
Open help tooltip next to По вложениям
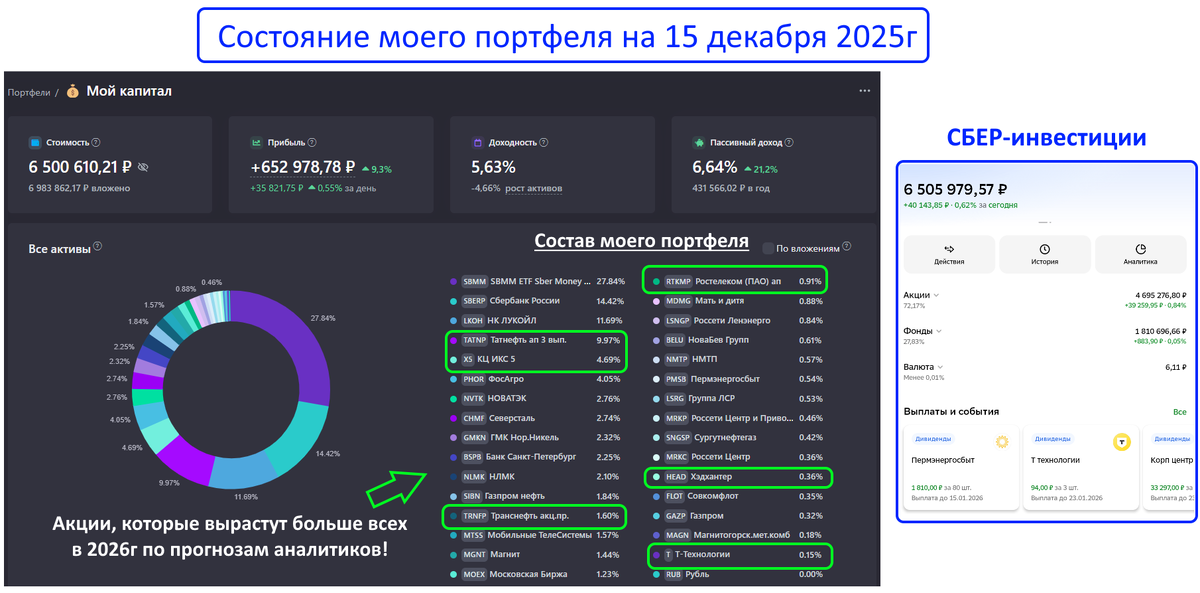click(x=847, y=247)
